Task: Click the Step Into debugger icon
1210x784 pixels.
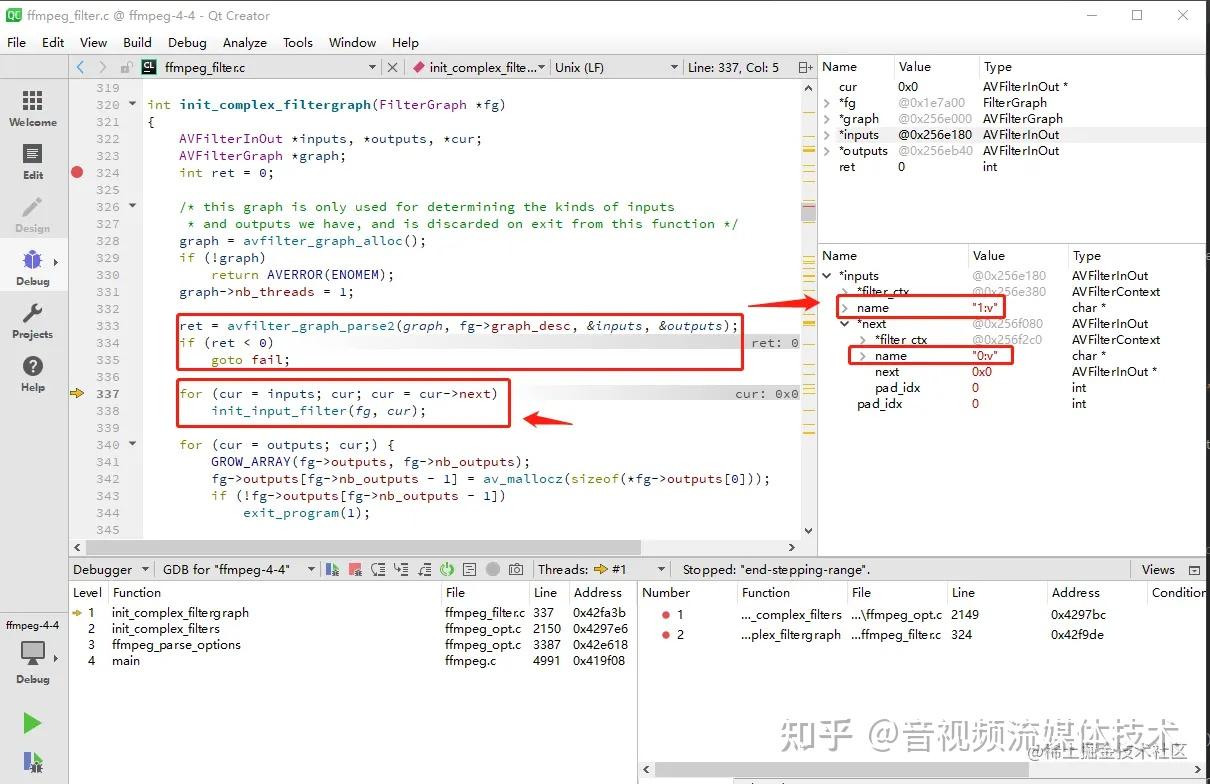Action: [400, 569]
